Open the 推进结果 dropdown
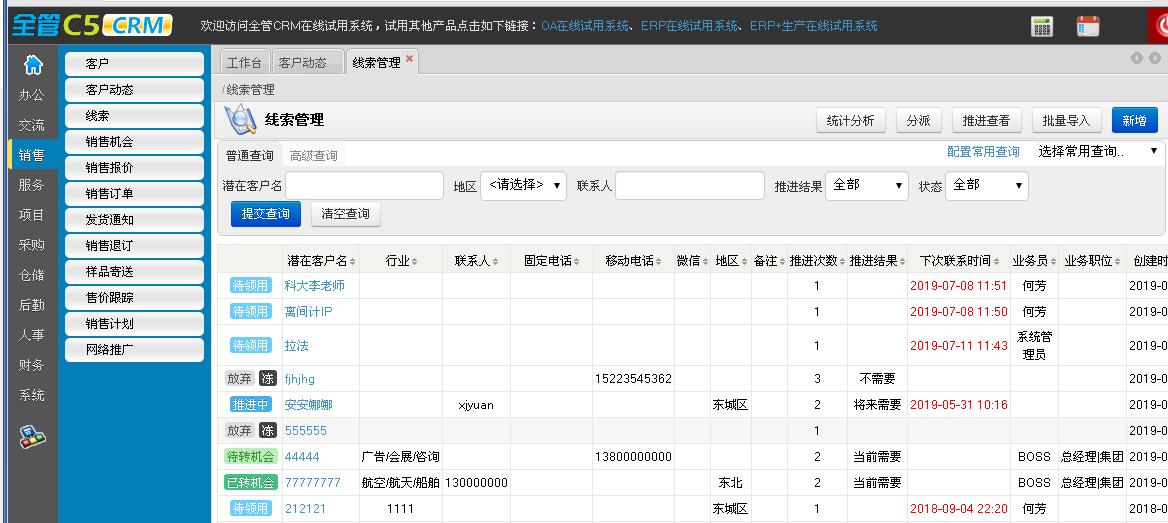Screen dimensions: 1168x523 (x=867, y=186)
